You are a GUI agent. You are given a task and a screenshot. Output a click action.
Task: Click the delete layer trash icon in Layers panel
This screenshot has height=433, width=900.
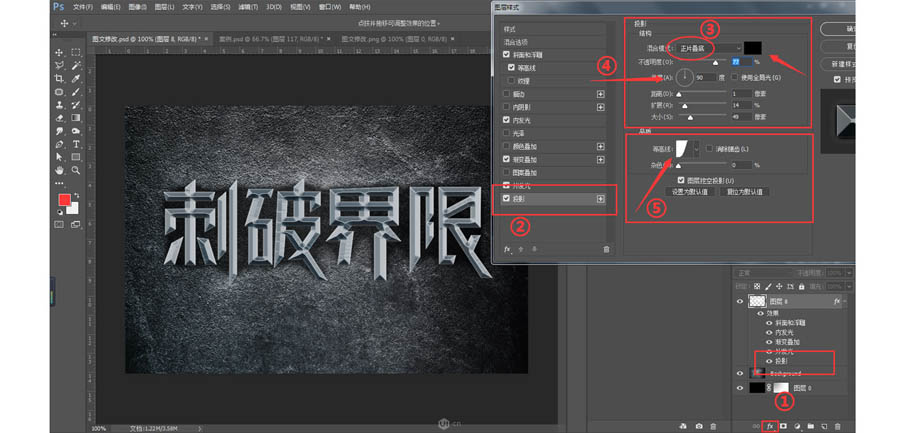tap(837, 426)
